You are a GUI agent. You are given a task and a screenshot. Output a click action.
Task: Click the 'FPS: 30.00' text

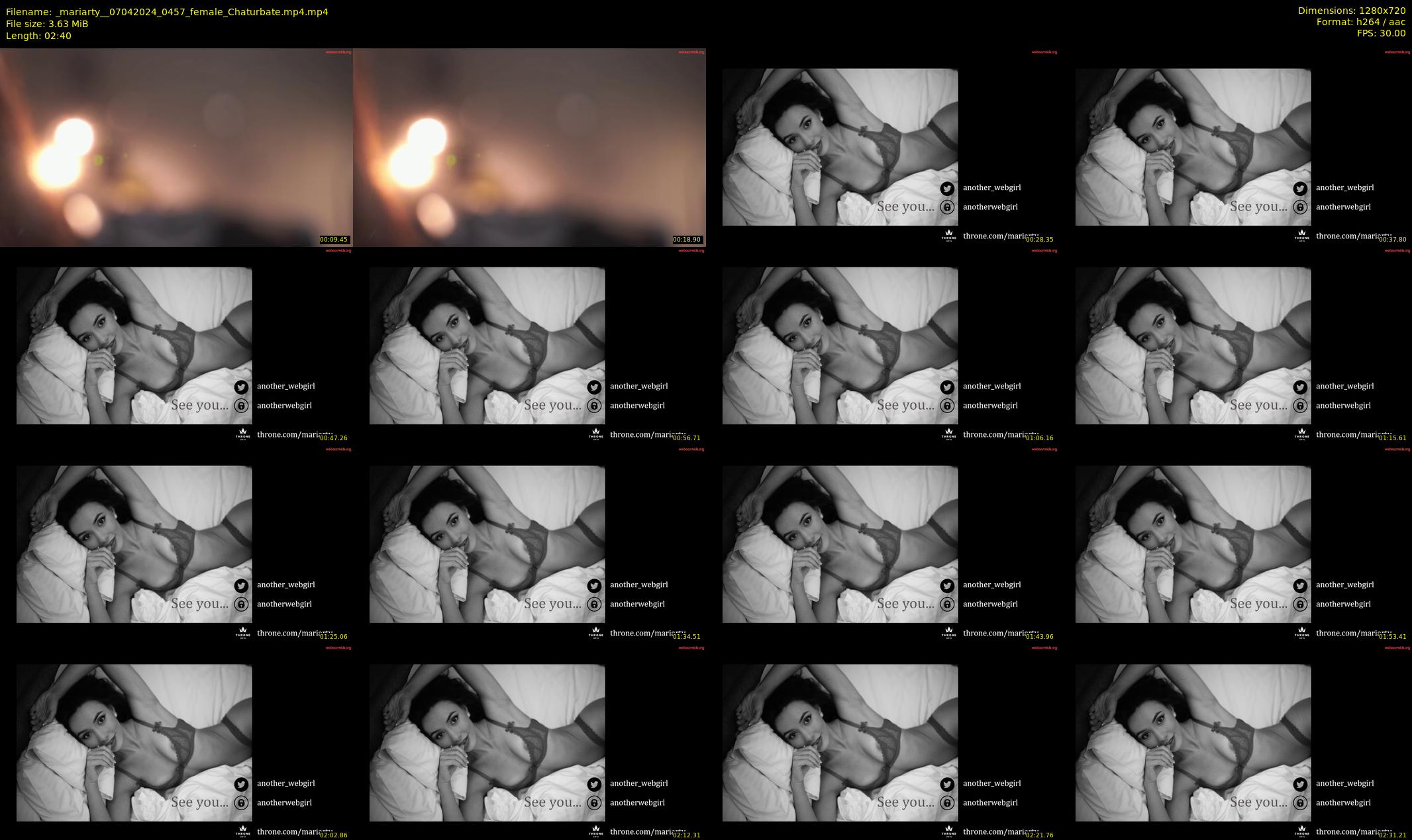click(x=1381, y=33)
